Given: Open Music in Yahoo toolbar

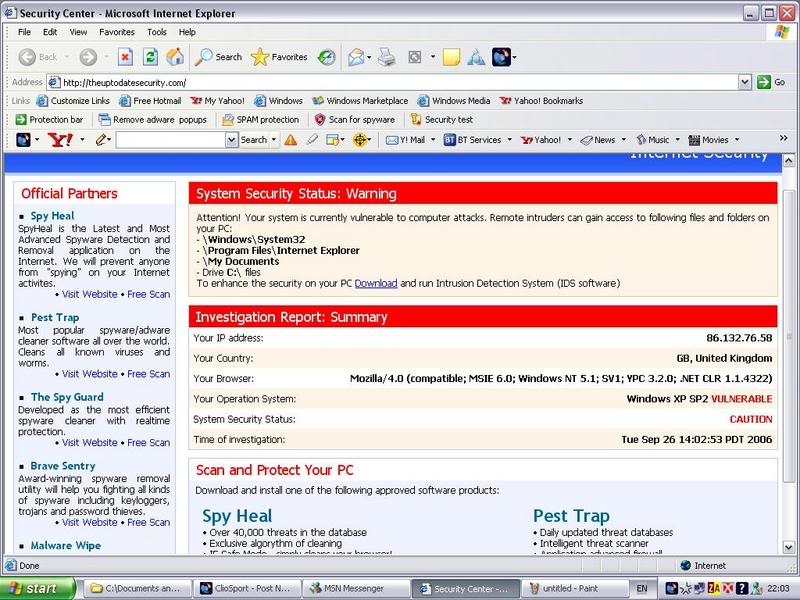Looking at the screenshot, I should tap(653, 140).
